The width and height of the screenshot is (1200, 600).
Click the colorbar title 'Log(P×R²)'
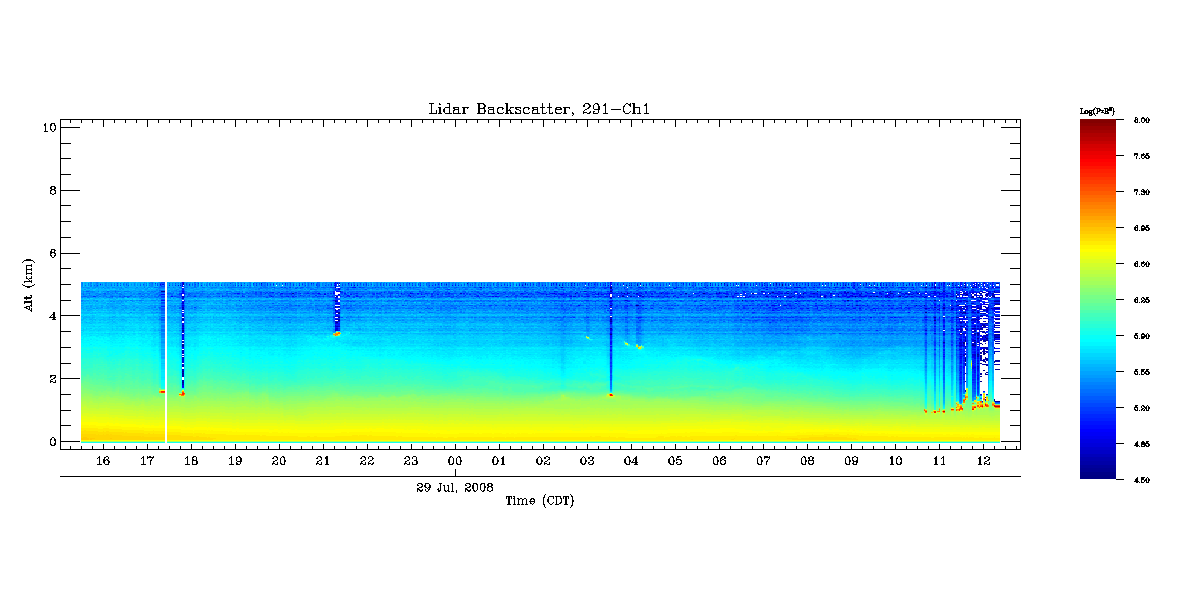[1098, 109]
